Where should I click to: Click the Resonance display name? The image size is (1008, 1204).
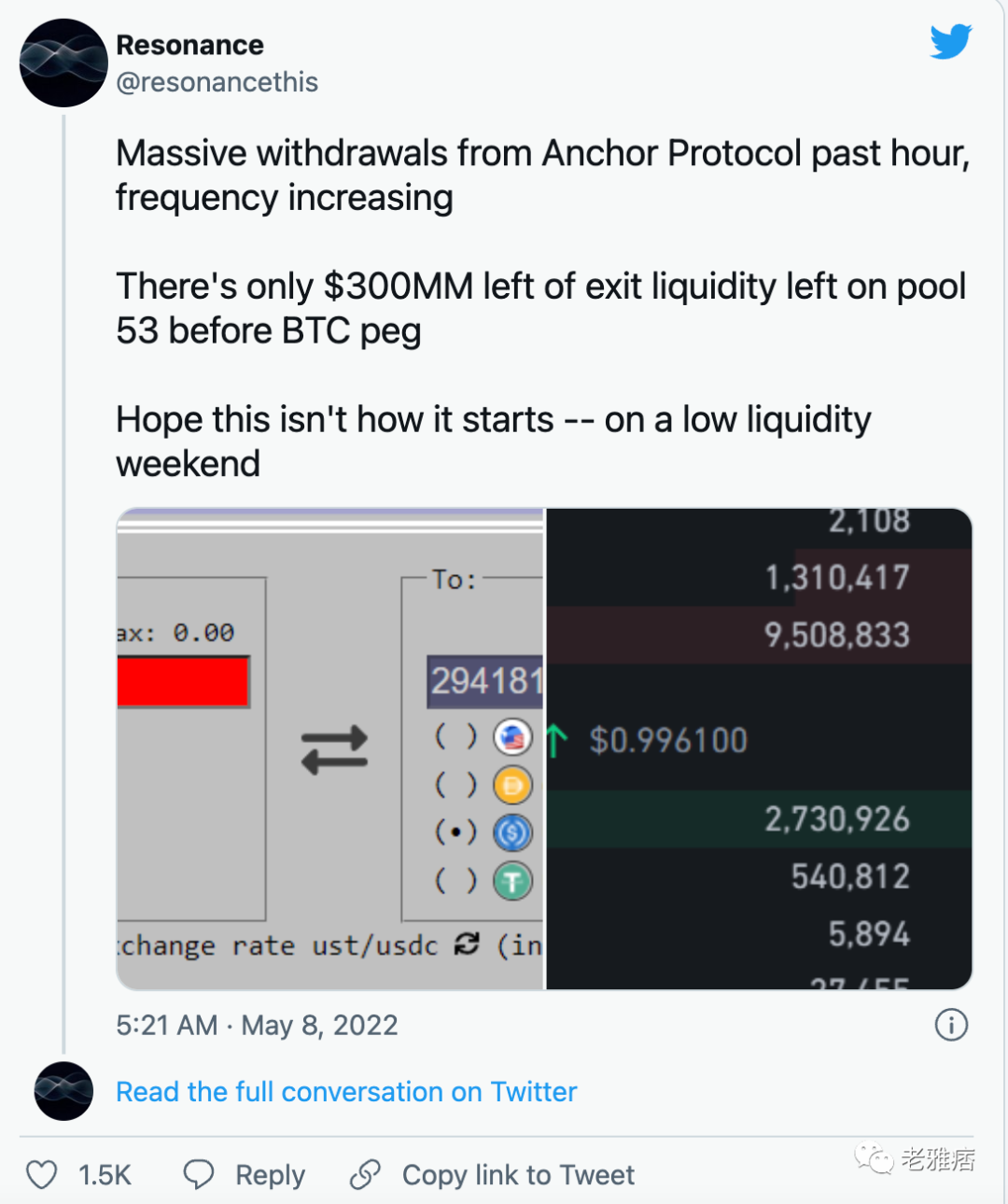[189, 45]
